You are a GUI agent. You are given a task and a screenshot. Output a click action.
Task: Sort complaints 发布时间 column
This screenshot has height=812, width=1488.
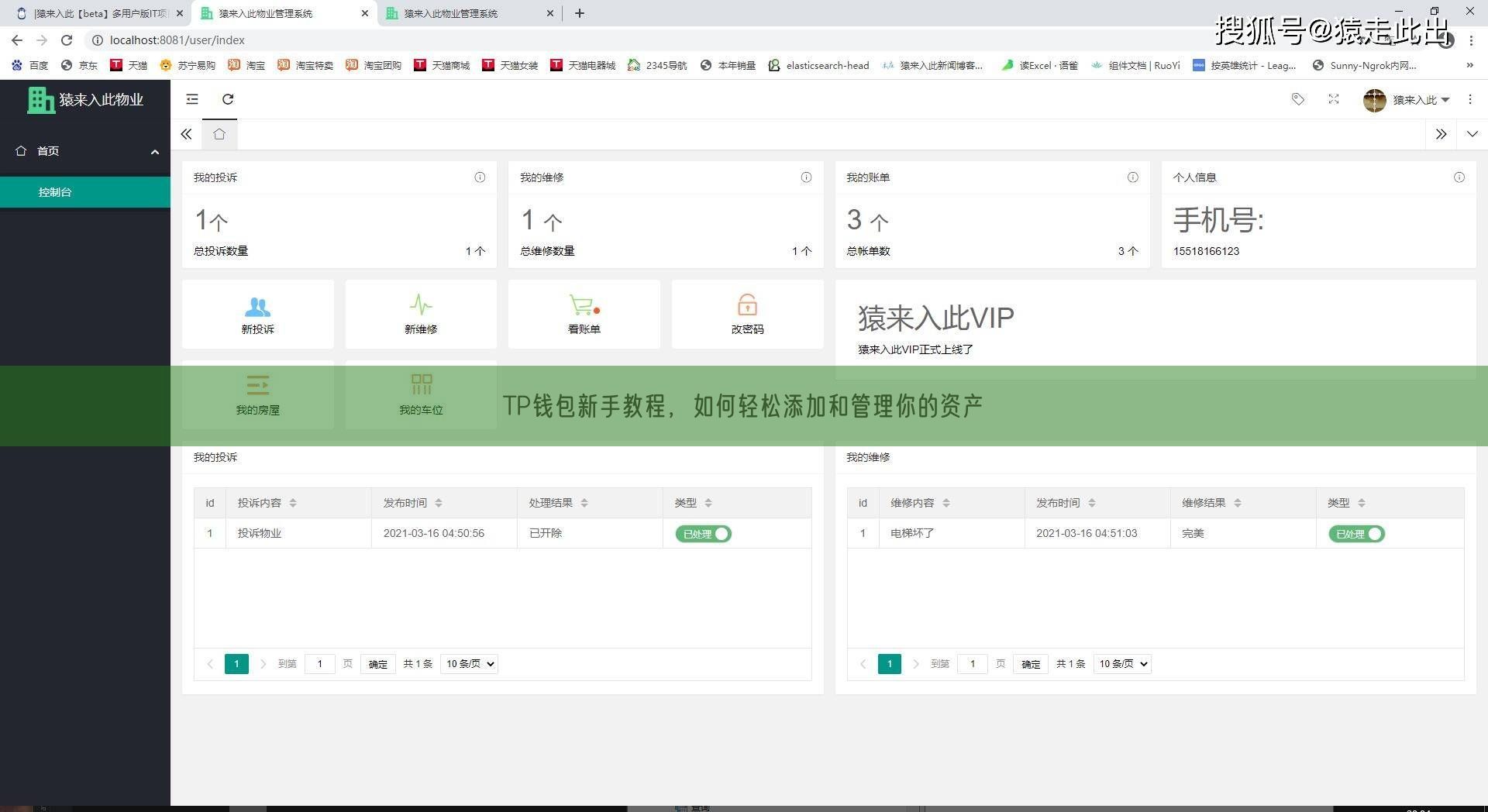(x=439, y=503)
